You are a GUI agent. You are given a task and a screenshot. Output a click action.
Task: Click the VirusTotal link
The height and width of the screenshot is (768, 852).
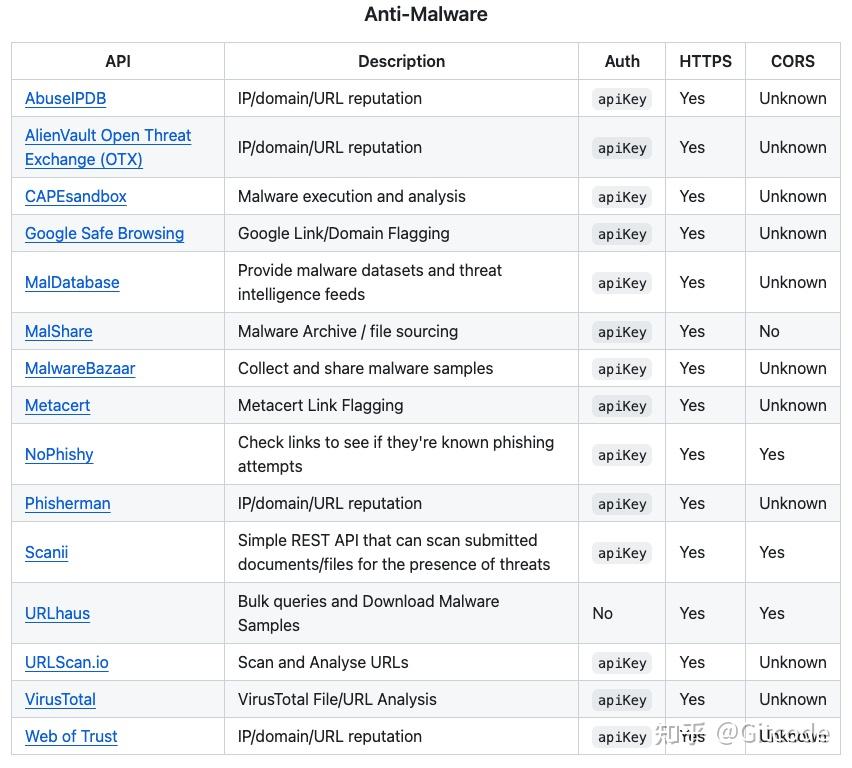pyautogui.click(x=60, y=700)
